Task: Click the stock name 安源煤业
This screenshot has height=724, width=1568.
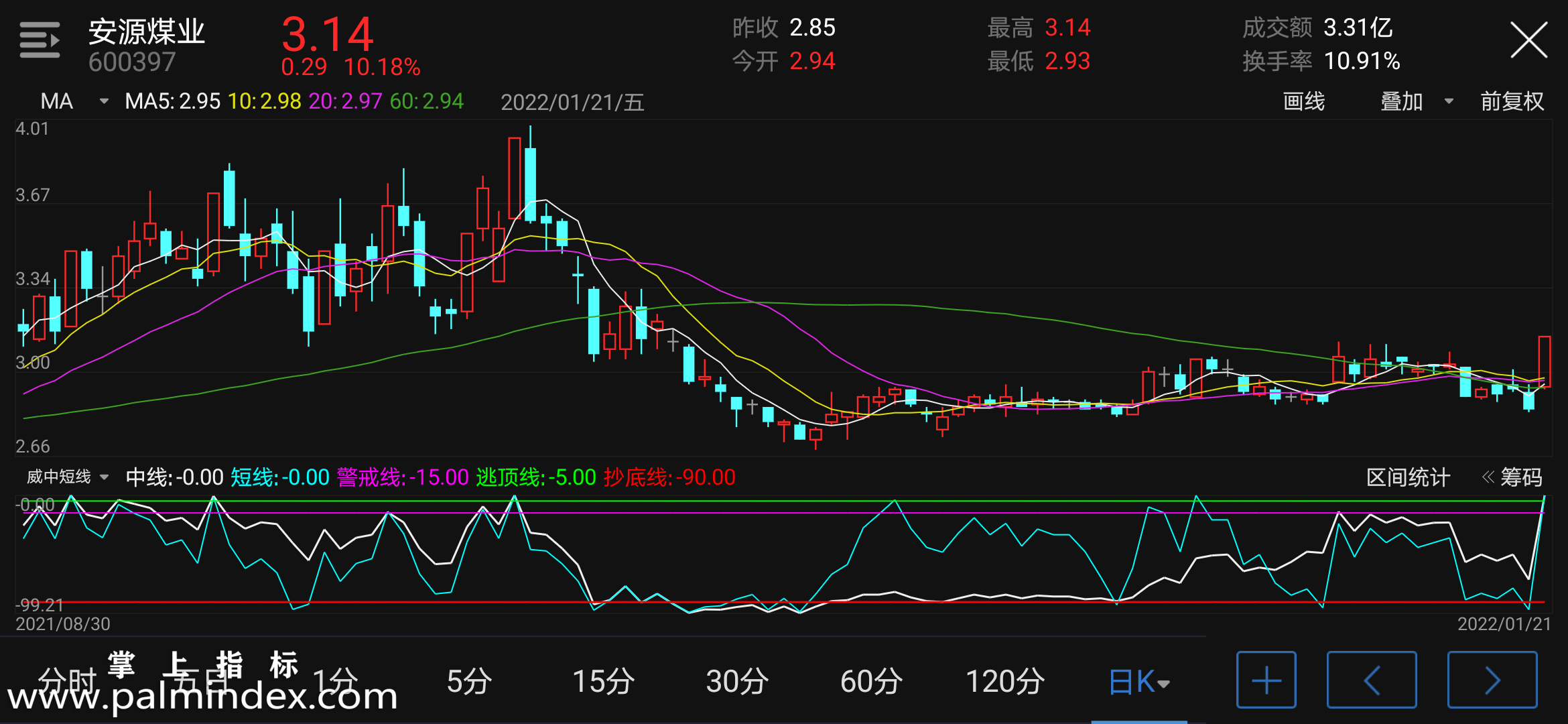Action: pyautogui.click(x=147, y=31)
